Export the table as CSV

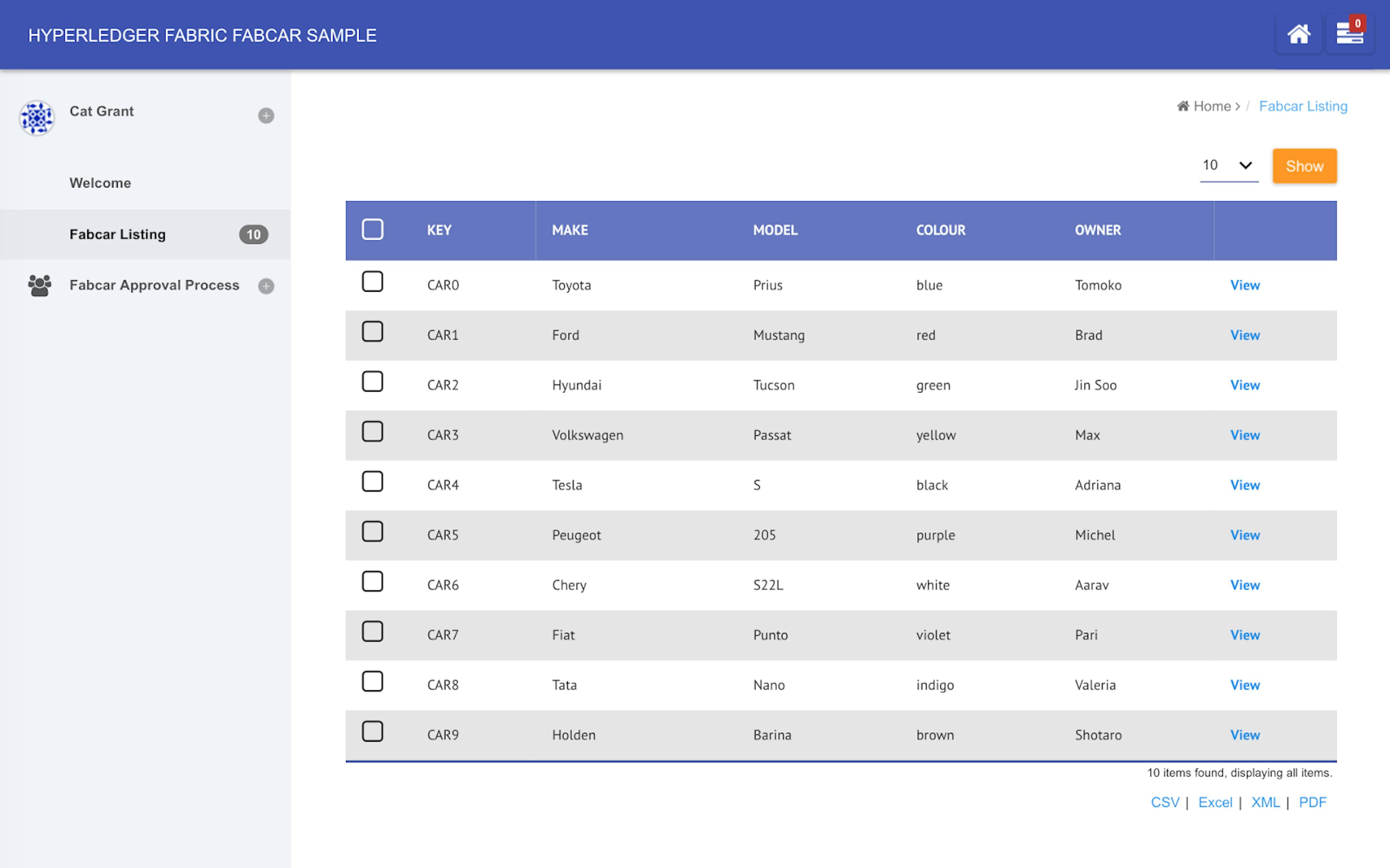tap(1164, 802)
